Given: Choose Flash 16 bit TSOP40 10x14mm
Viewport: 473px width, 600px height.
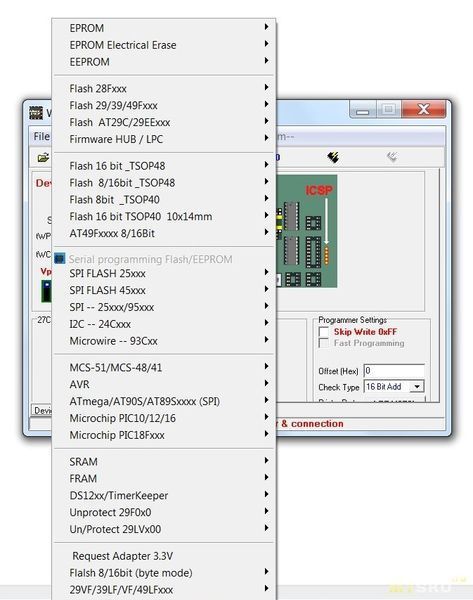Looking at the screenshot, I should 164,216.
